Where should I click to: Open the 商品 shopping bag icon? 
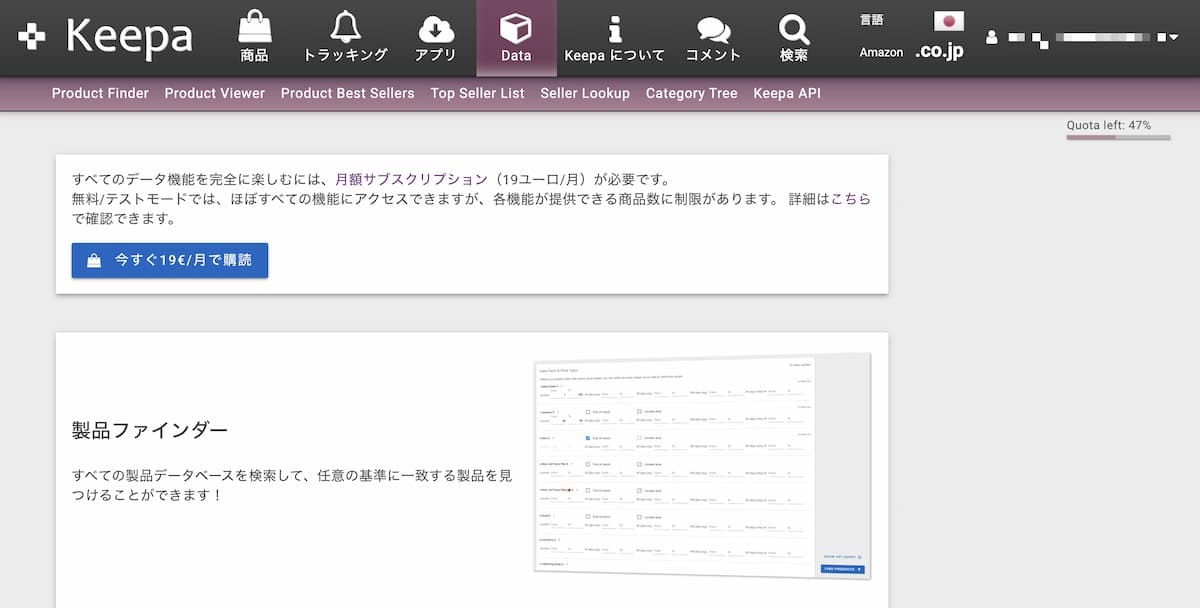tap(254, 27)
